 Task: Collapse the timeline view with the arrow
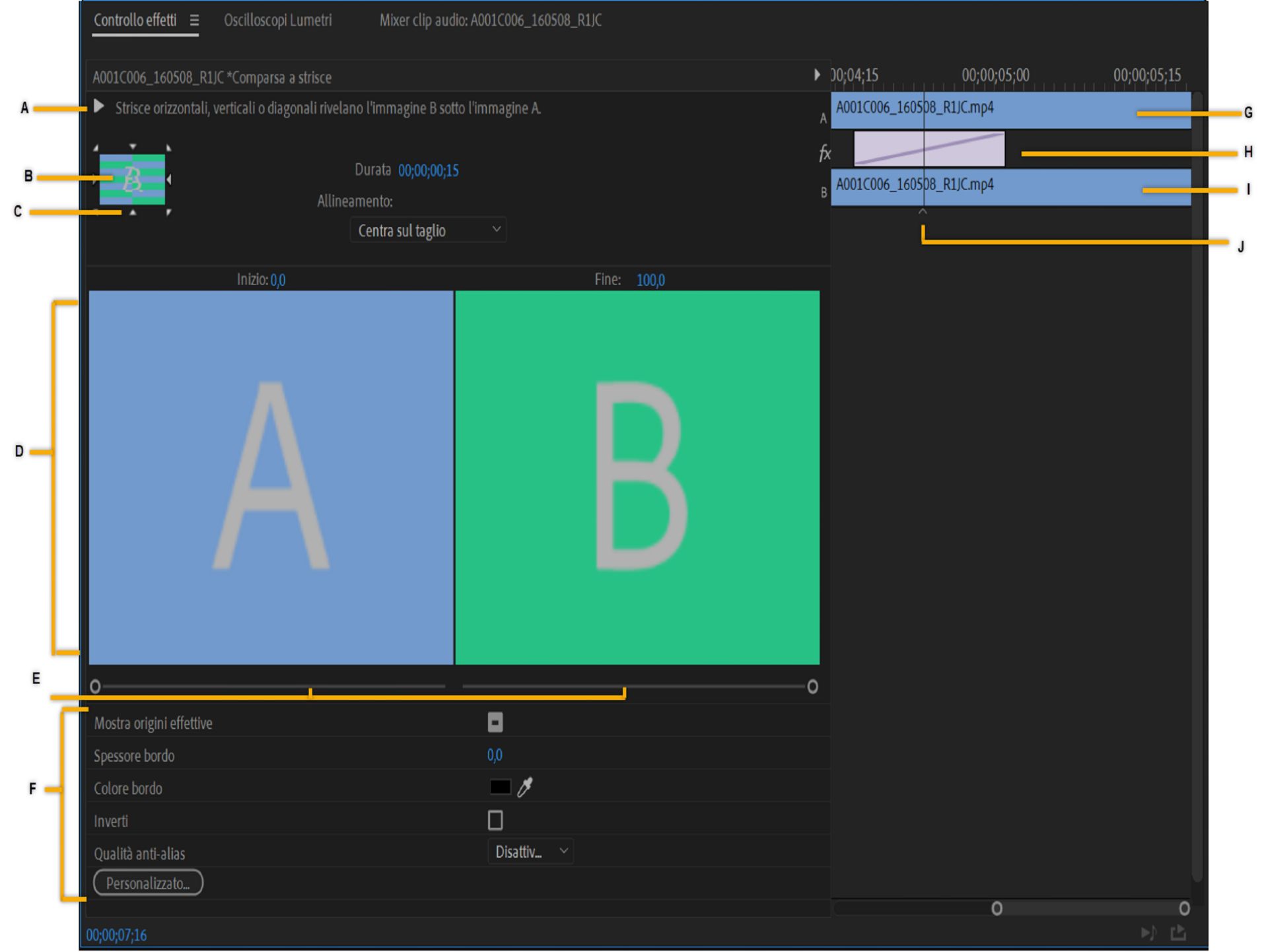click(817, 75)
